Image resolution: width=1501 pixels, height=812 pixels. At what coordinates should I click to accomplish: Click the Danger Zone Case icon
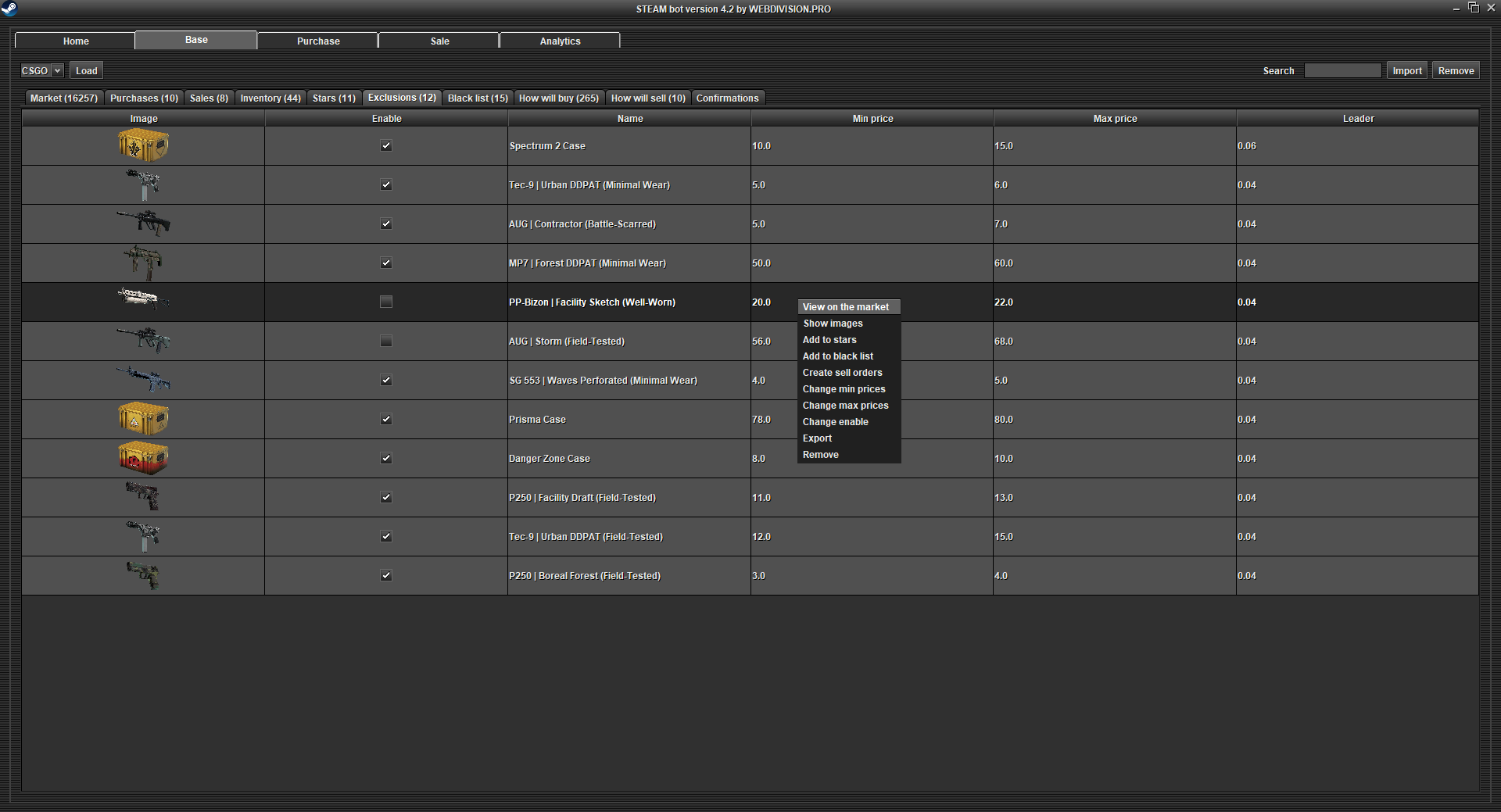pos(143,458)
